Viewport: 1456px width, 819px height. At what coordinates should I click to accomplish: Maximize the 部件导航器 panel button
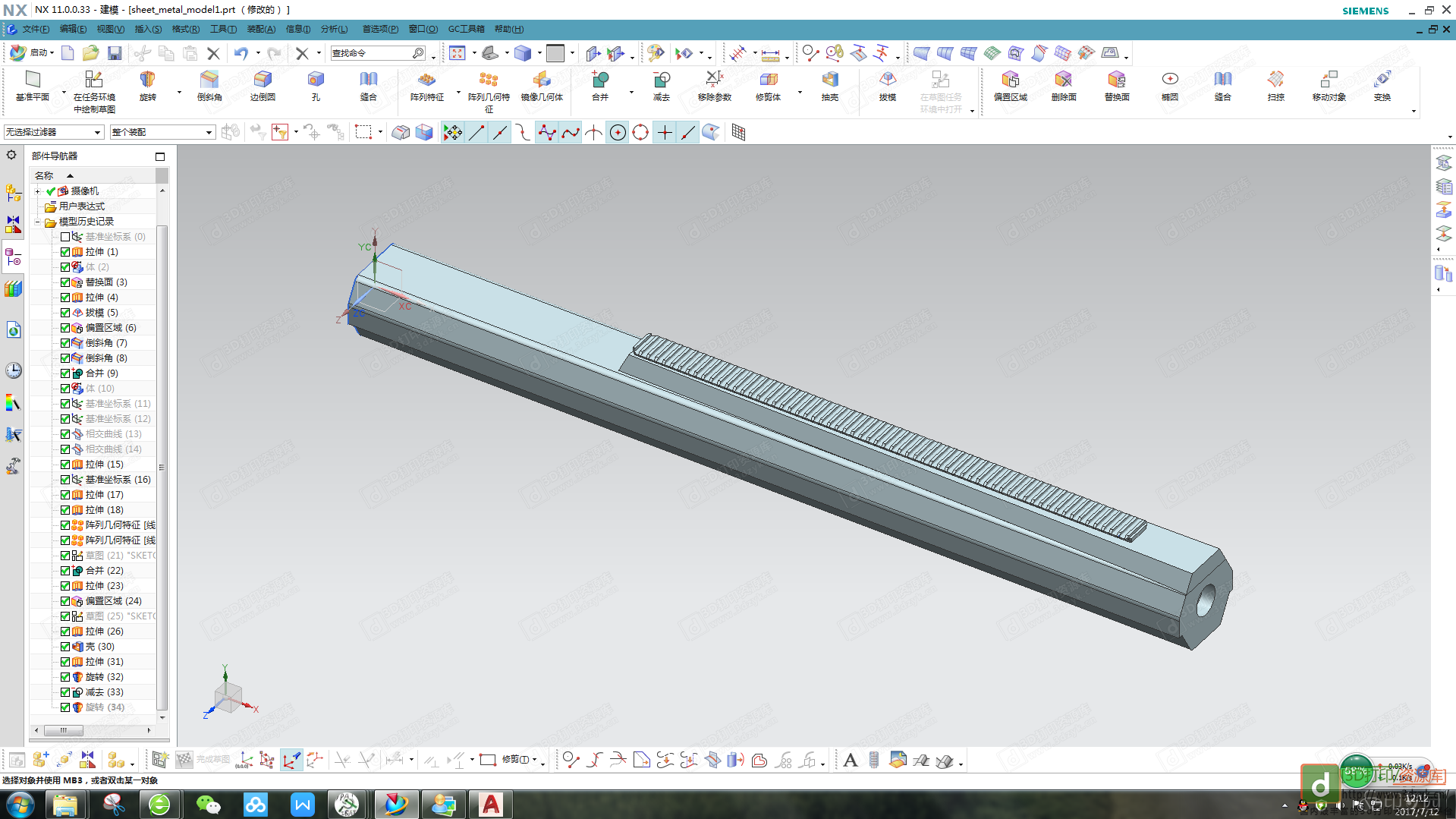[x=160, y=156]
